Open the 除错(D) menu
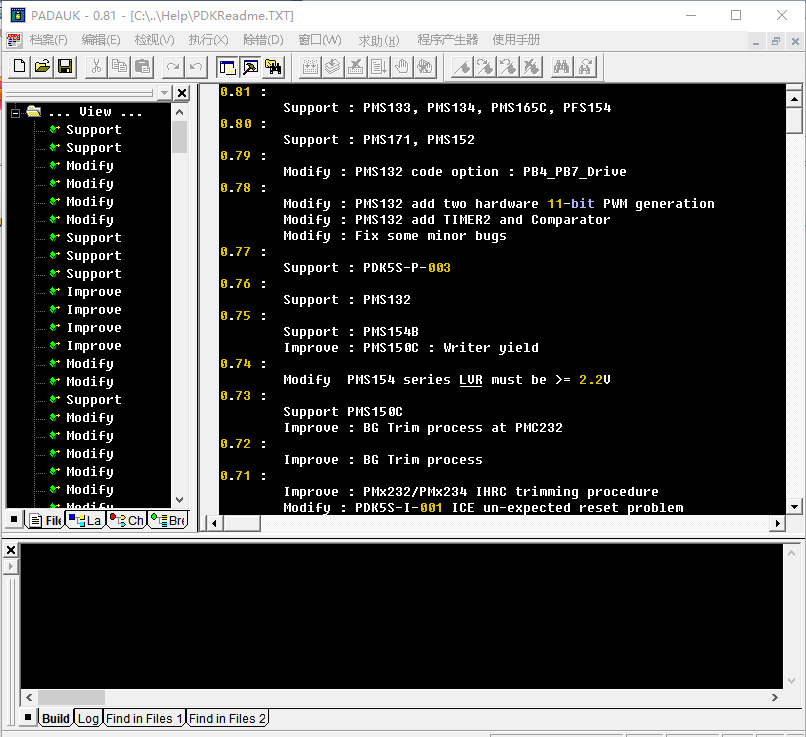 (263, 40)
